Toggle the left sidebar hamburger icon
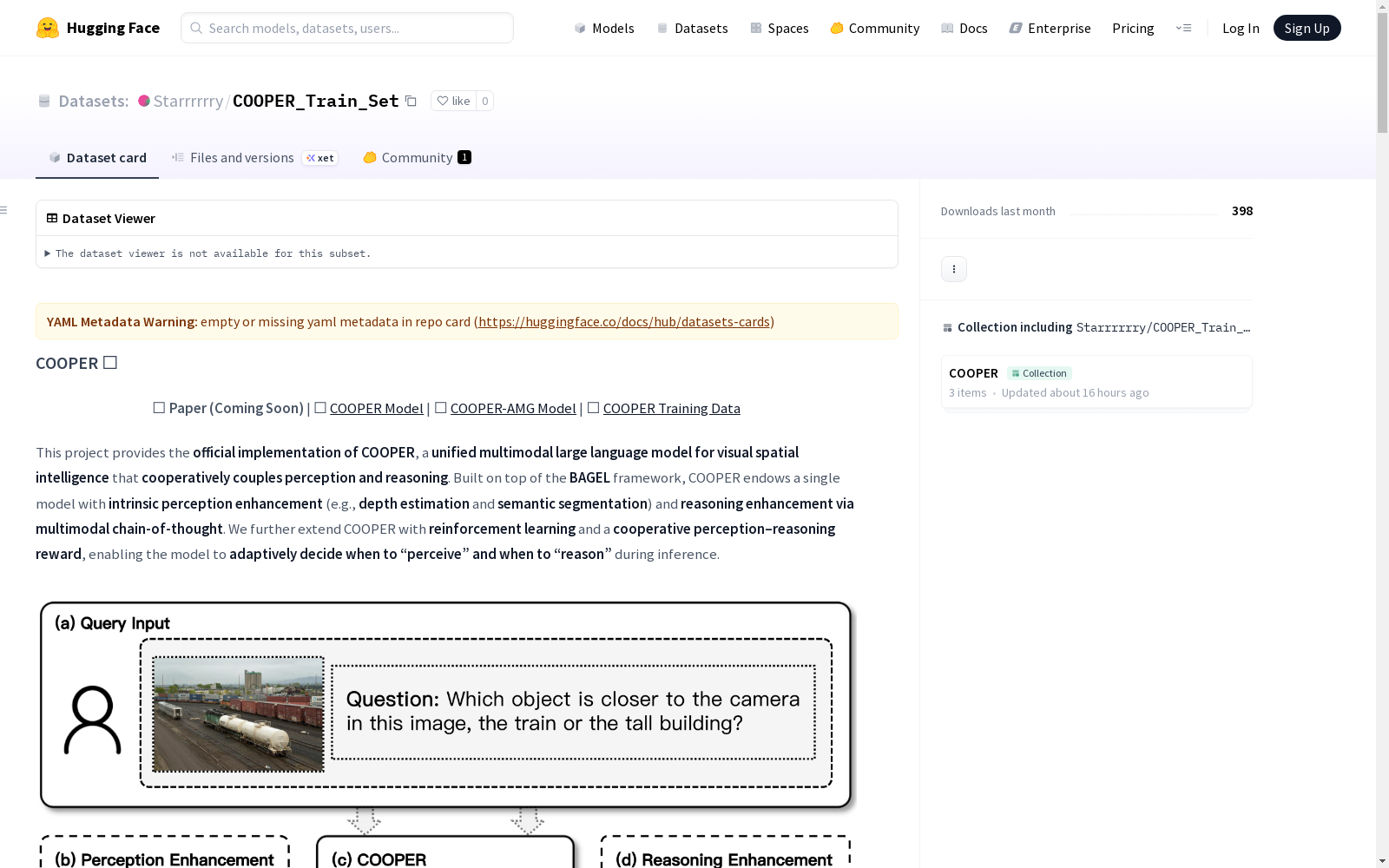Screen dimensions: 1389x868 click(x=4, y=210)
